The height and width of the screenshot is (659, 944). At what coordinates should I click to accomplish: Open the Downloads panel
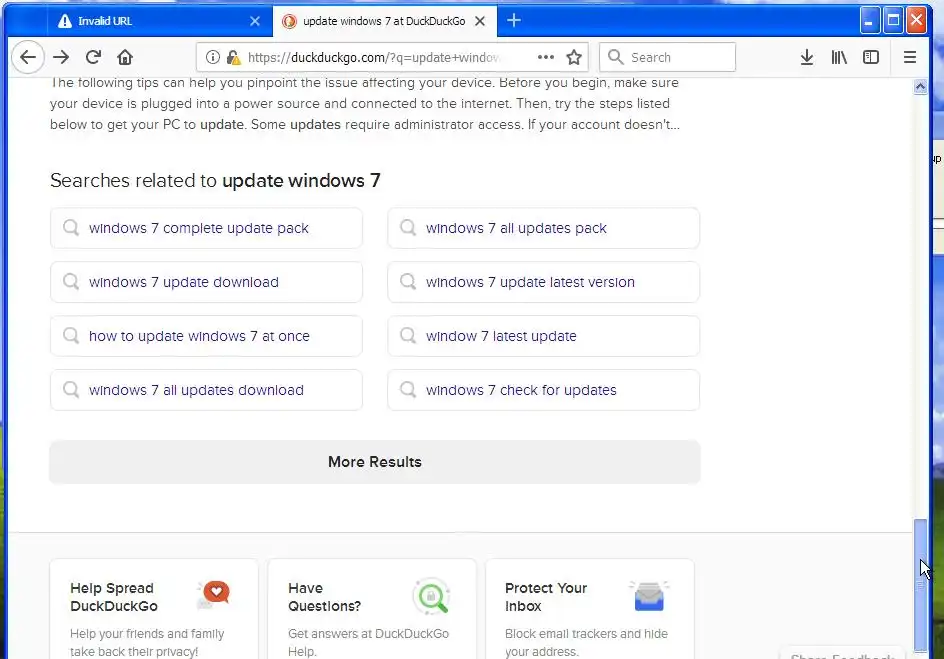807,57
